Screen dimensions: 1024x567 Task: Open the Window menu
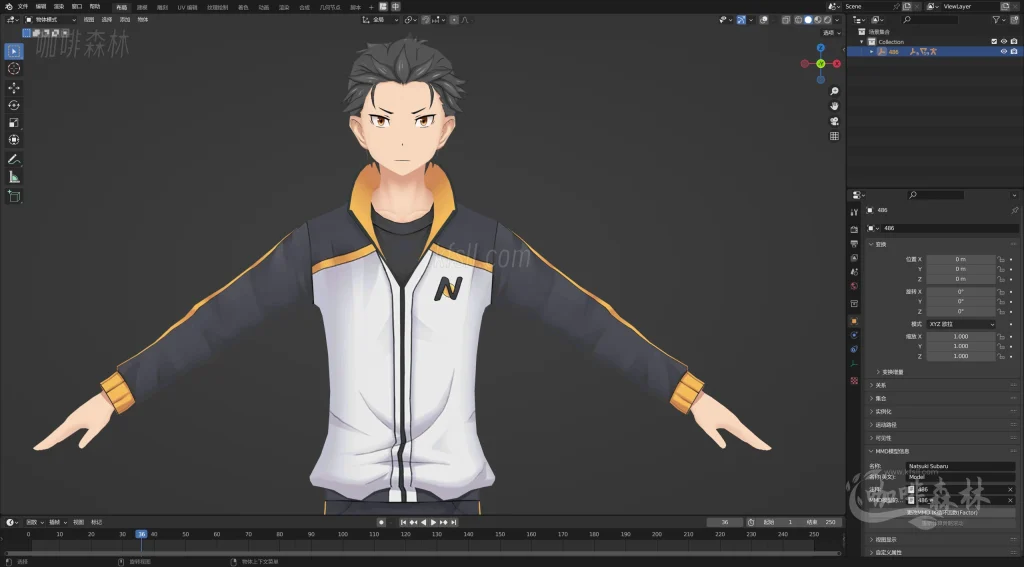[x=77, y=7]
